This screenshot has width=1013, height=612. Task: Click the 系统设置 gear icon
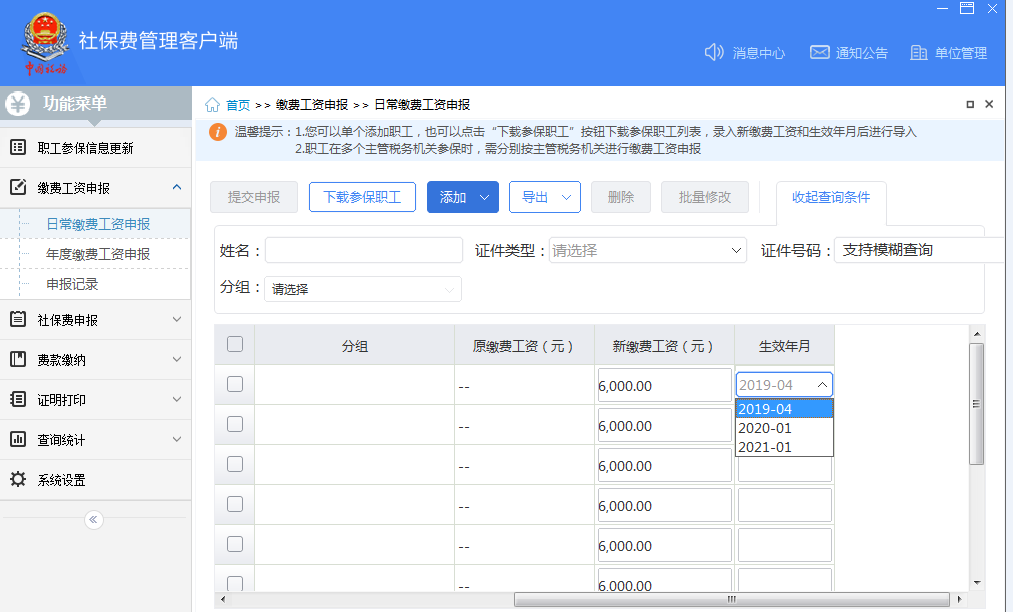(18, 480)
